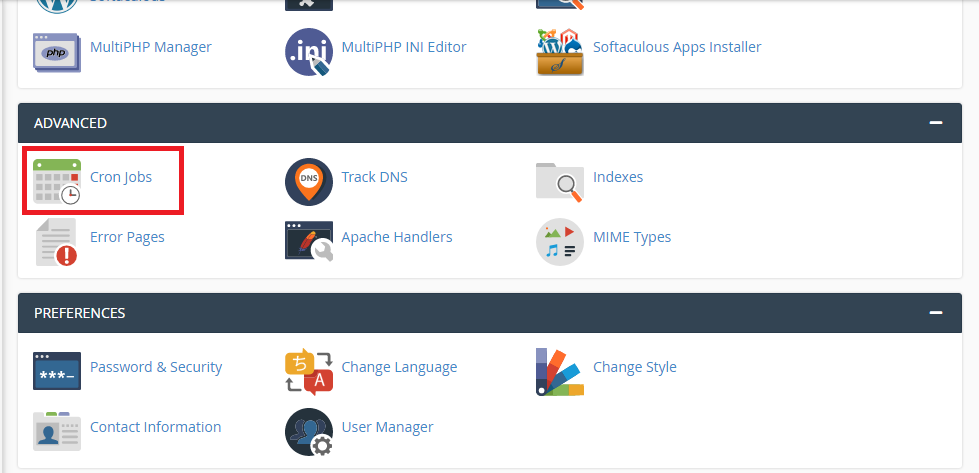Open the Indexes folder magnifier icon

(x=560, y=182)
